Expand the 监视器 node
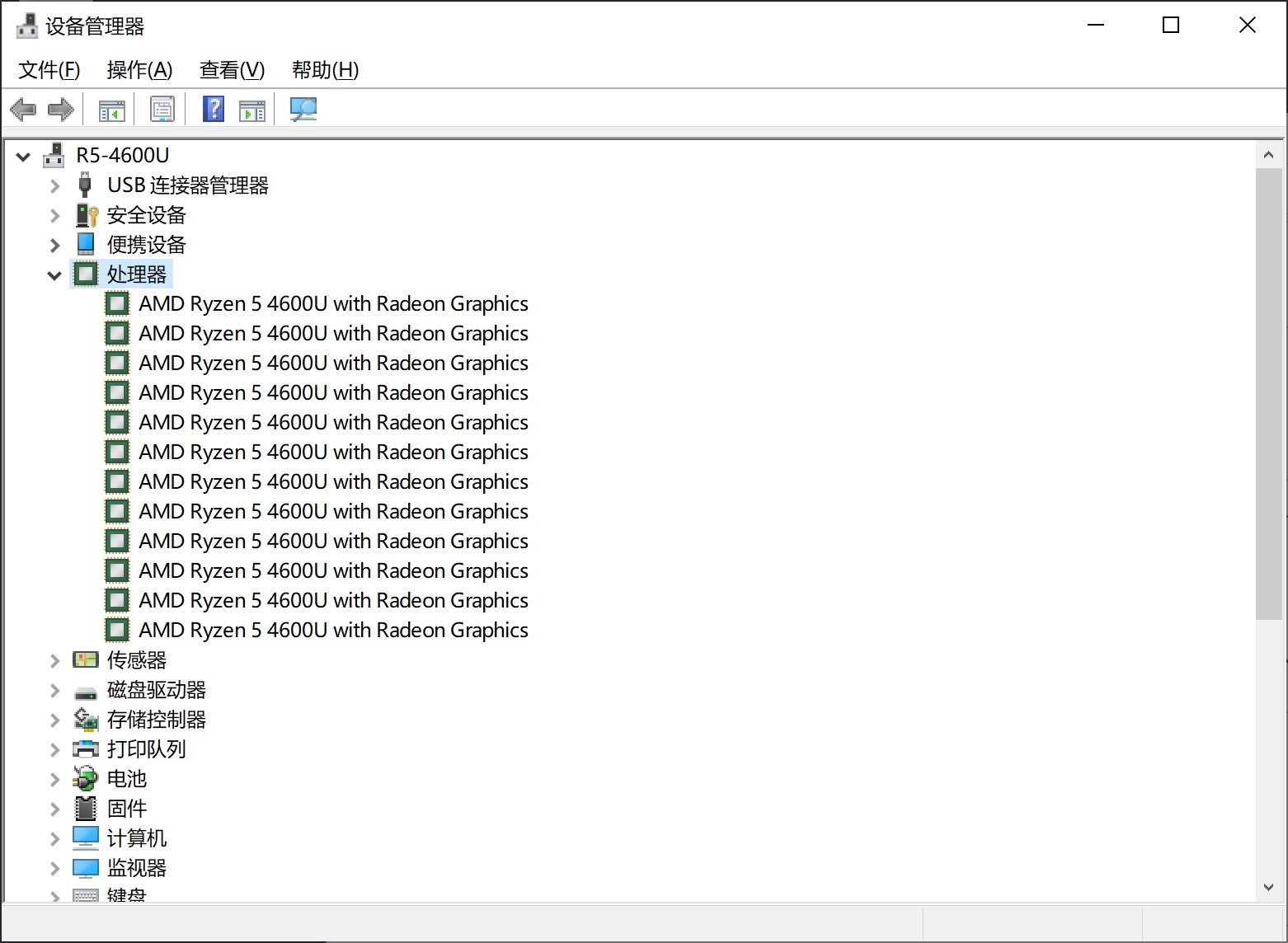The width and height of the screenshot is (1288, 943). point(54,868)
